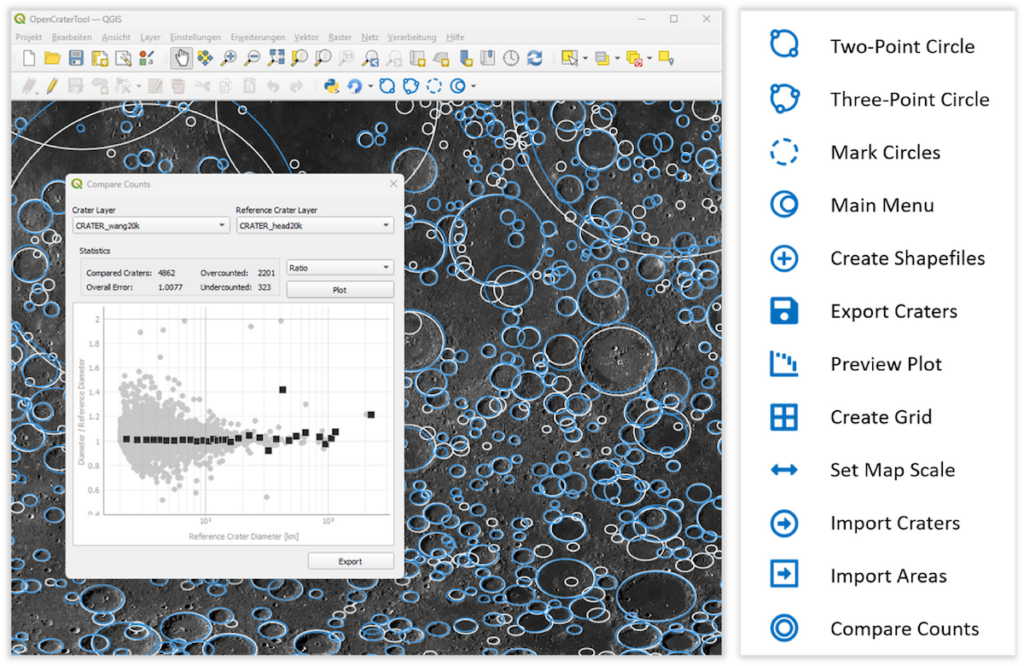Viewport: 1024px width, 666px height.
Task: Activate the Three-Point Circle toolbar tool
Action: click(410, 86)
